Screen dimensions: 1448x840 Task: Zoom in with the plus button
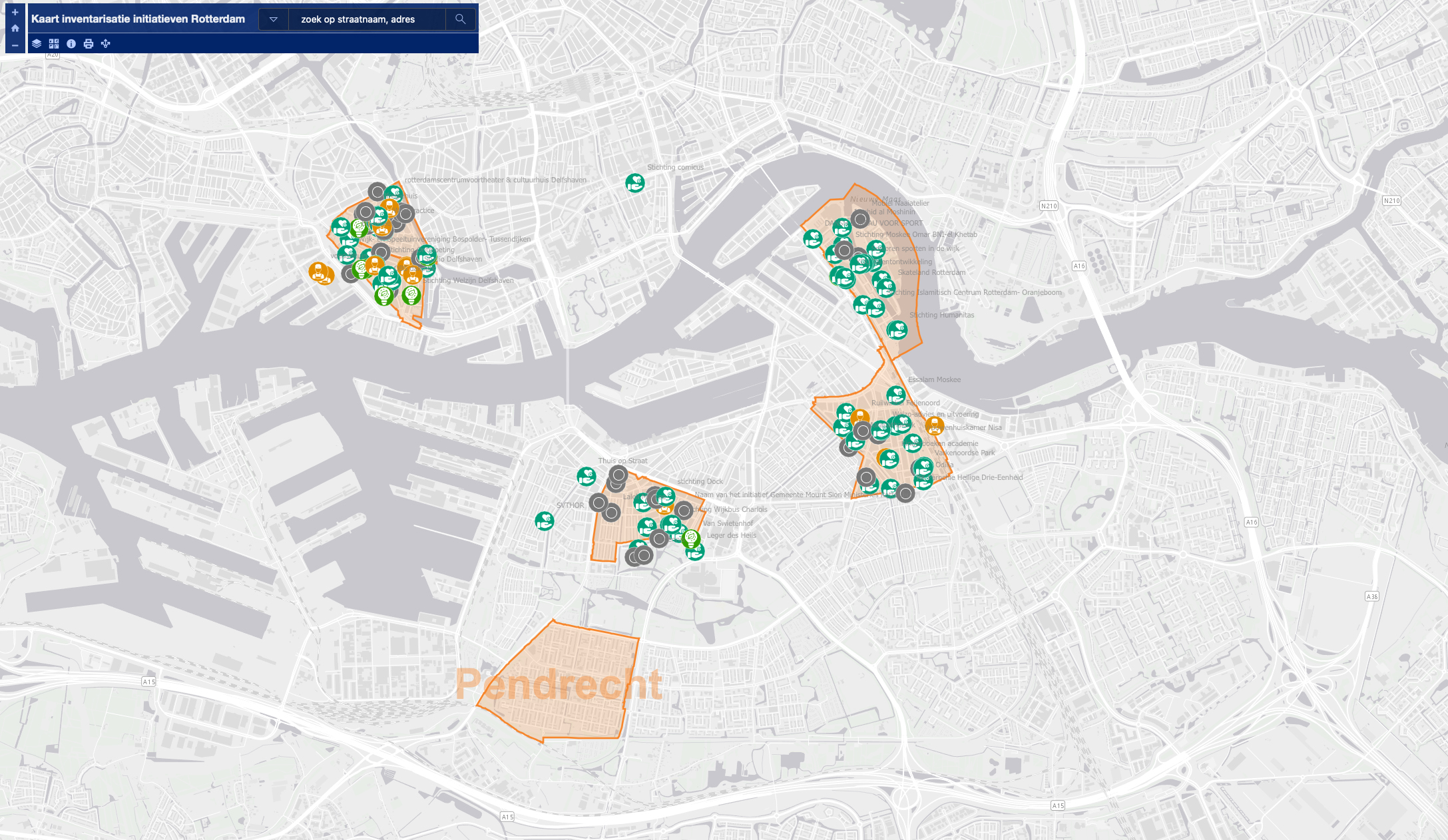pos(15,12)
